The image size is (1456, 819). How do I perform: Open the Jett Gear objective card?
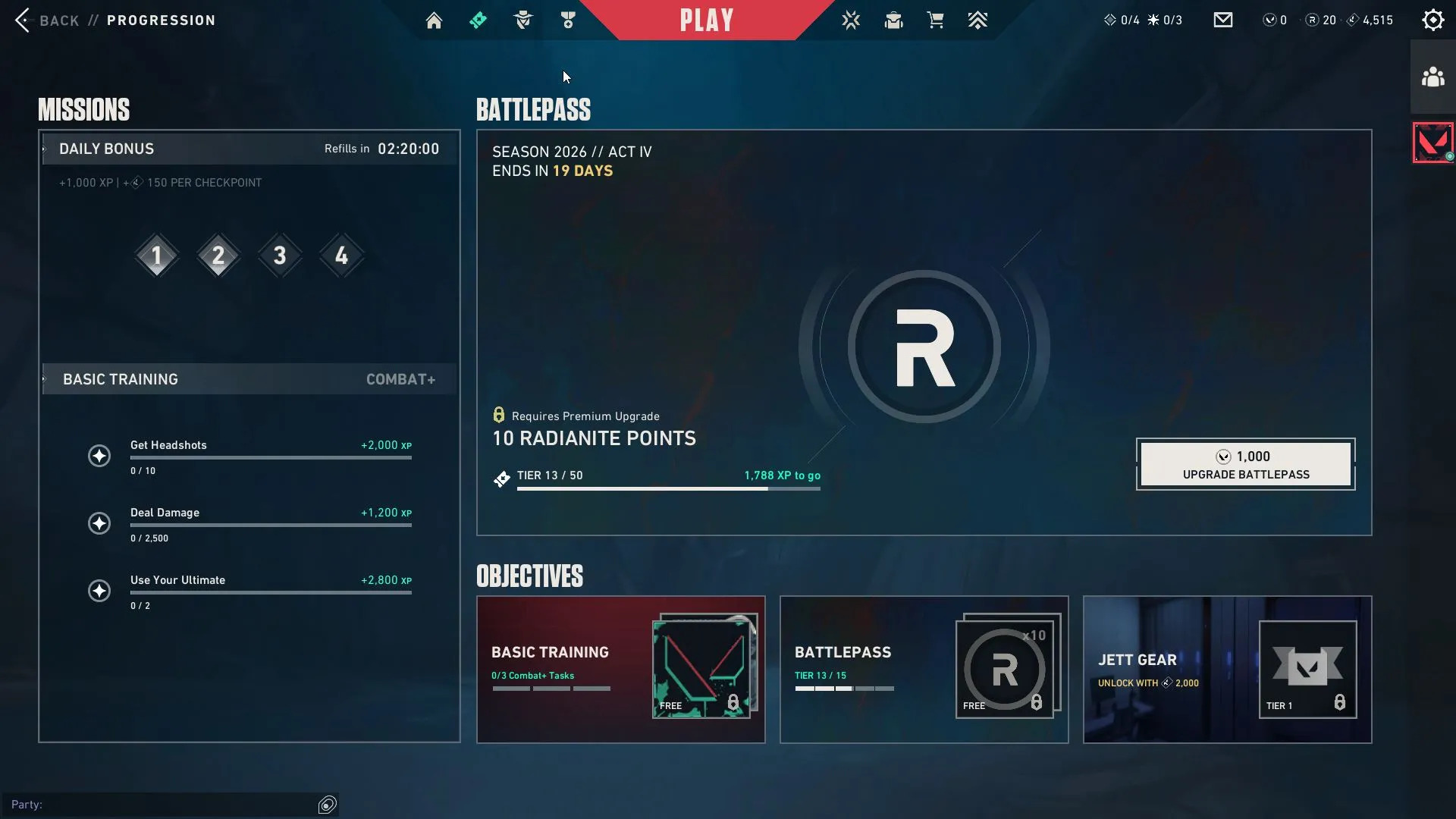pos(1228,670)
